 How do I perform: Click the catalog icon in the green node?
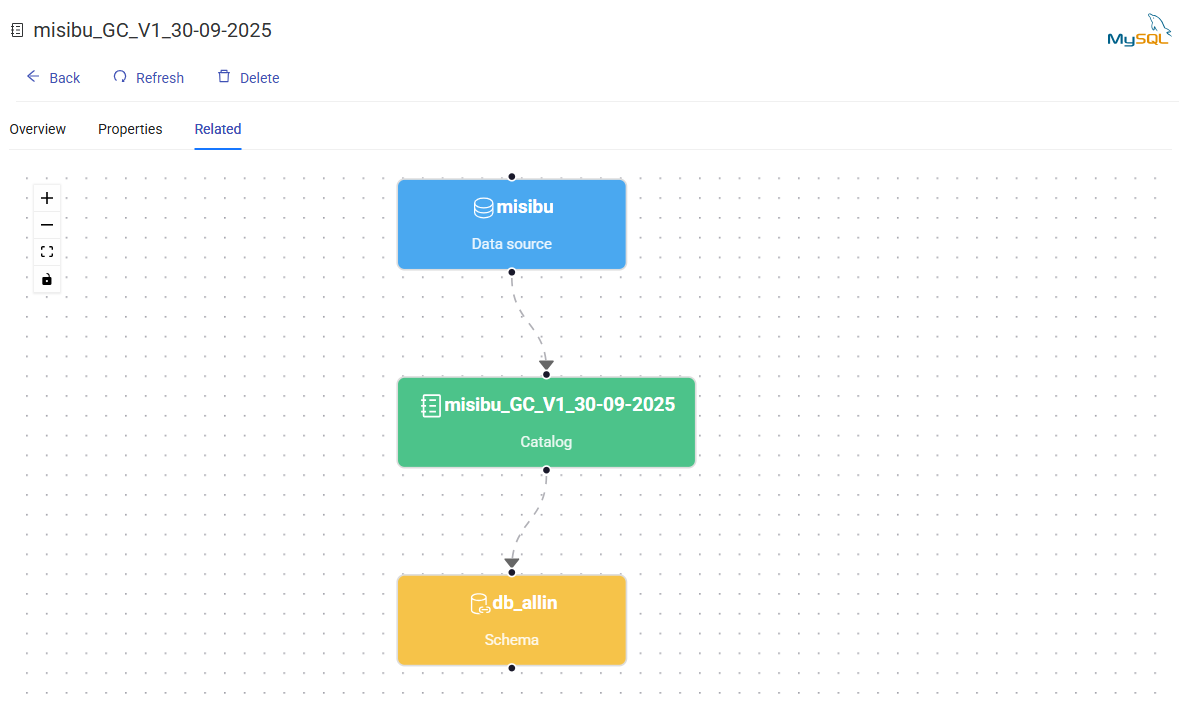tap(431, 405)
